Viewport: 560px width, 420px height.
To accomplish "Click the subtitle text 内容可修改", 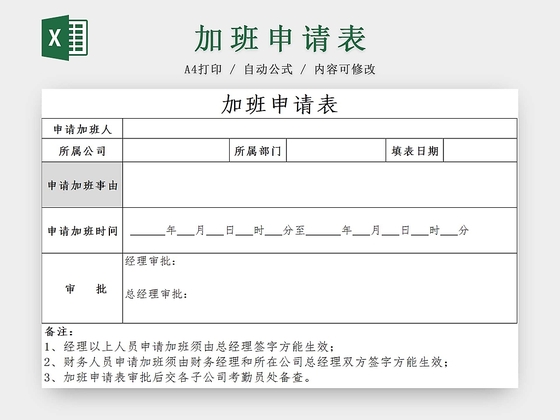I will click(x=345, y=69).
